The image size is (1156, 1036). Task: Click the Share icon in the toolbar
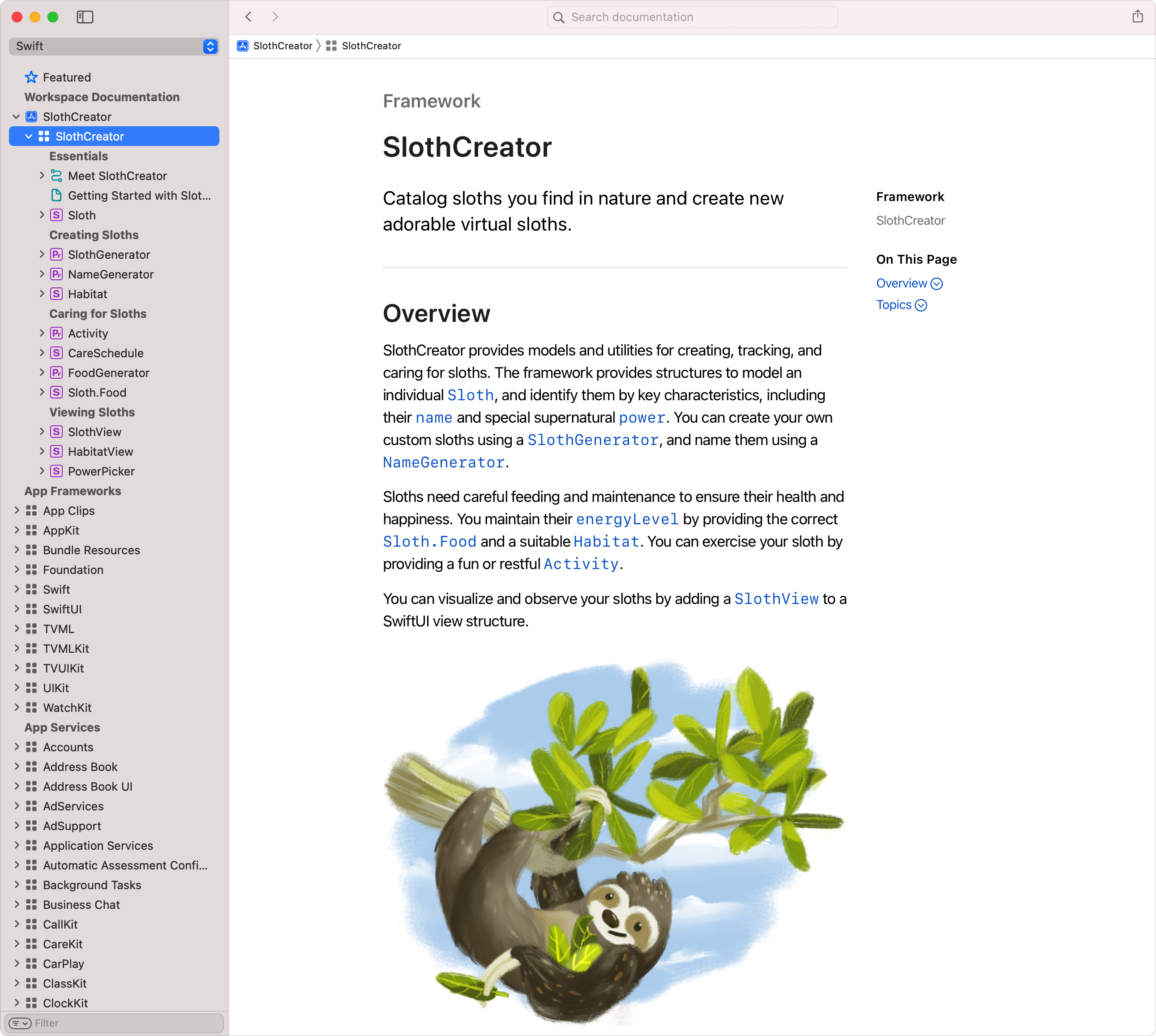coord(1138,17)
